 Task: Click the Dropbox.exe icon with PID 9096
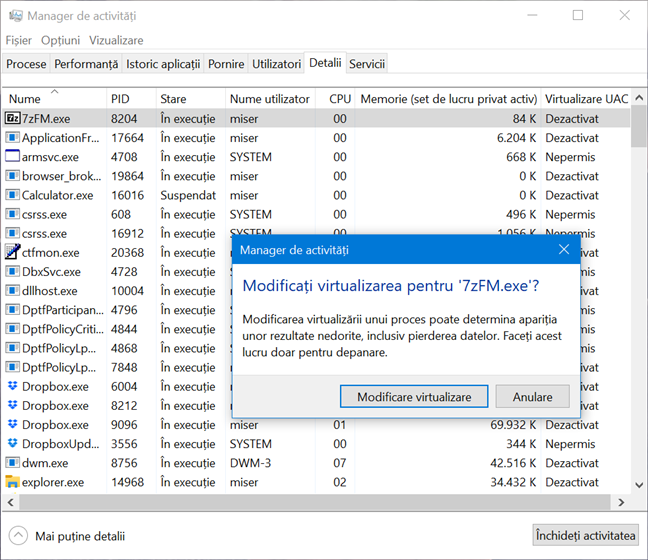click(x=12, y=424)
